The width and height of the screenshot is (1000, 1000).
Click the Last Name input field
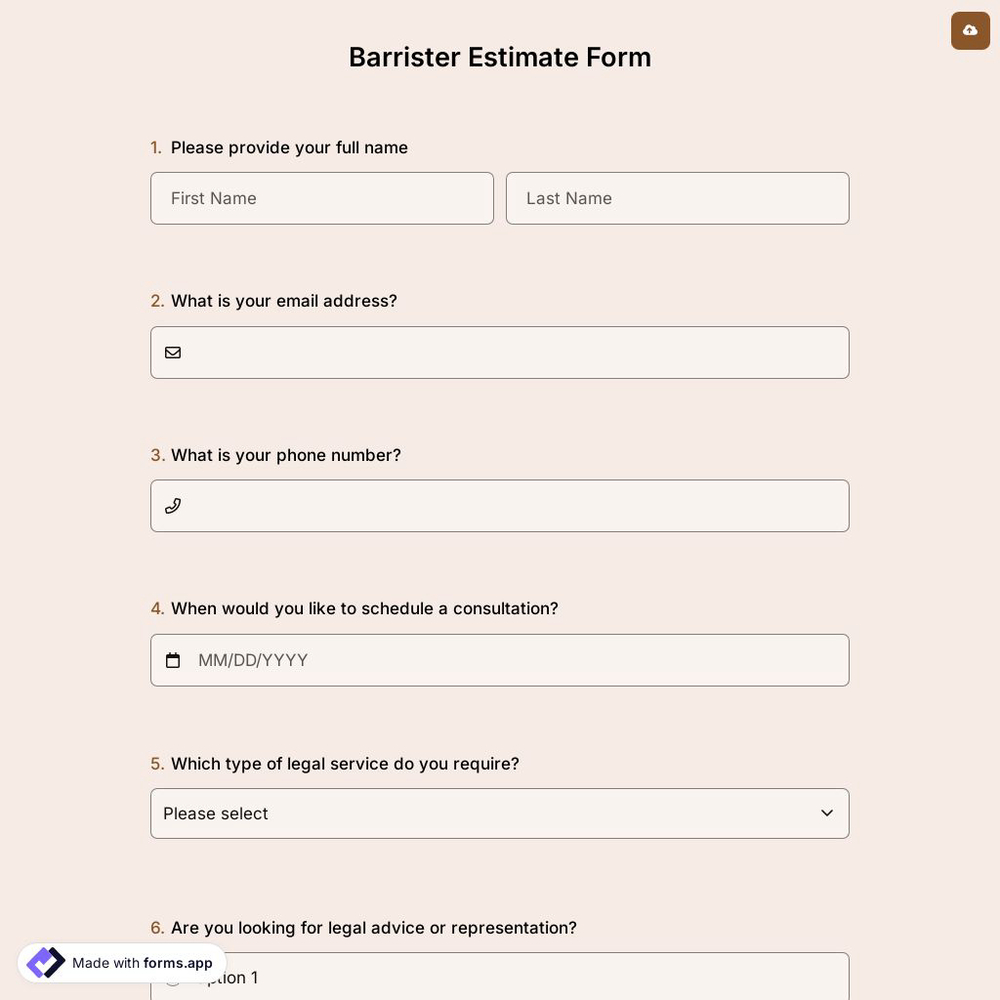(677, 197)
